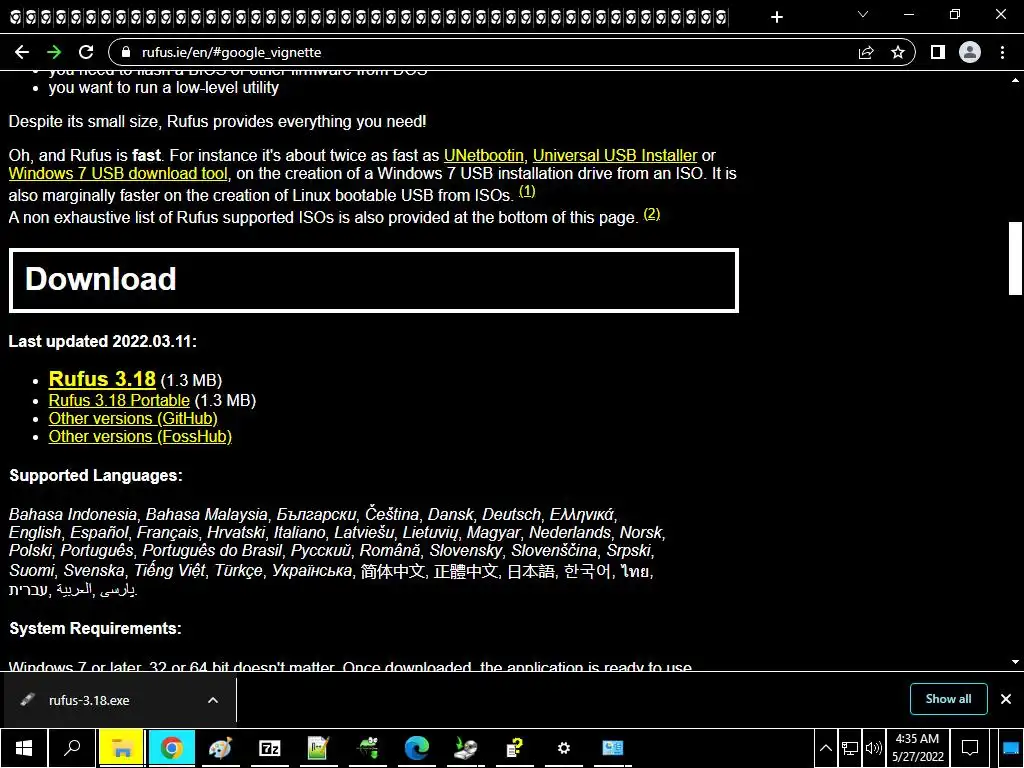Open Other versions (GitHub)
Image resolution: width=1024 pixels, height=768 pixels.
coord(133,419)
